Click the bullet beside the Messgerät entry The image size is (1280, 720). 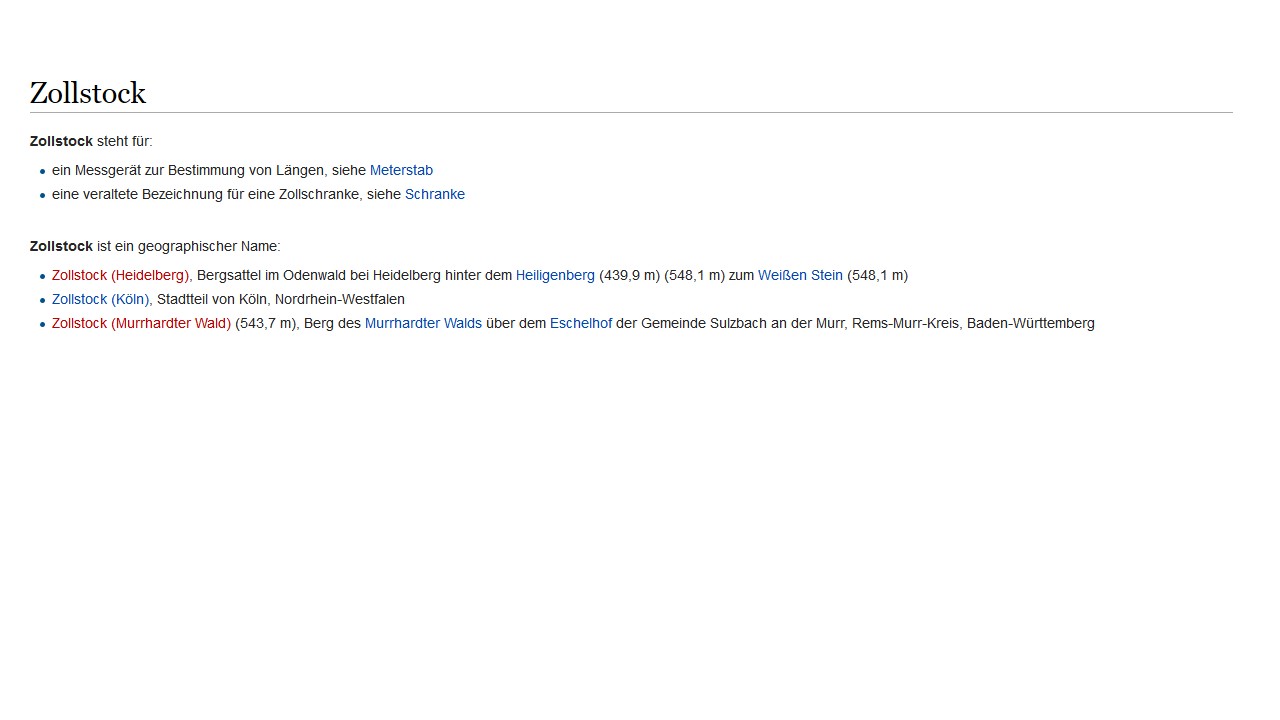[43, 171]
